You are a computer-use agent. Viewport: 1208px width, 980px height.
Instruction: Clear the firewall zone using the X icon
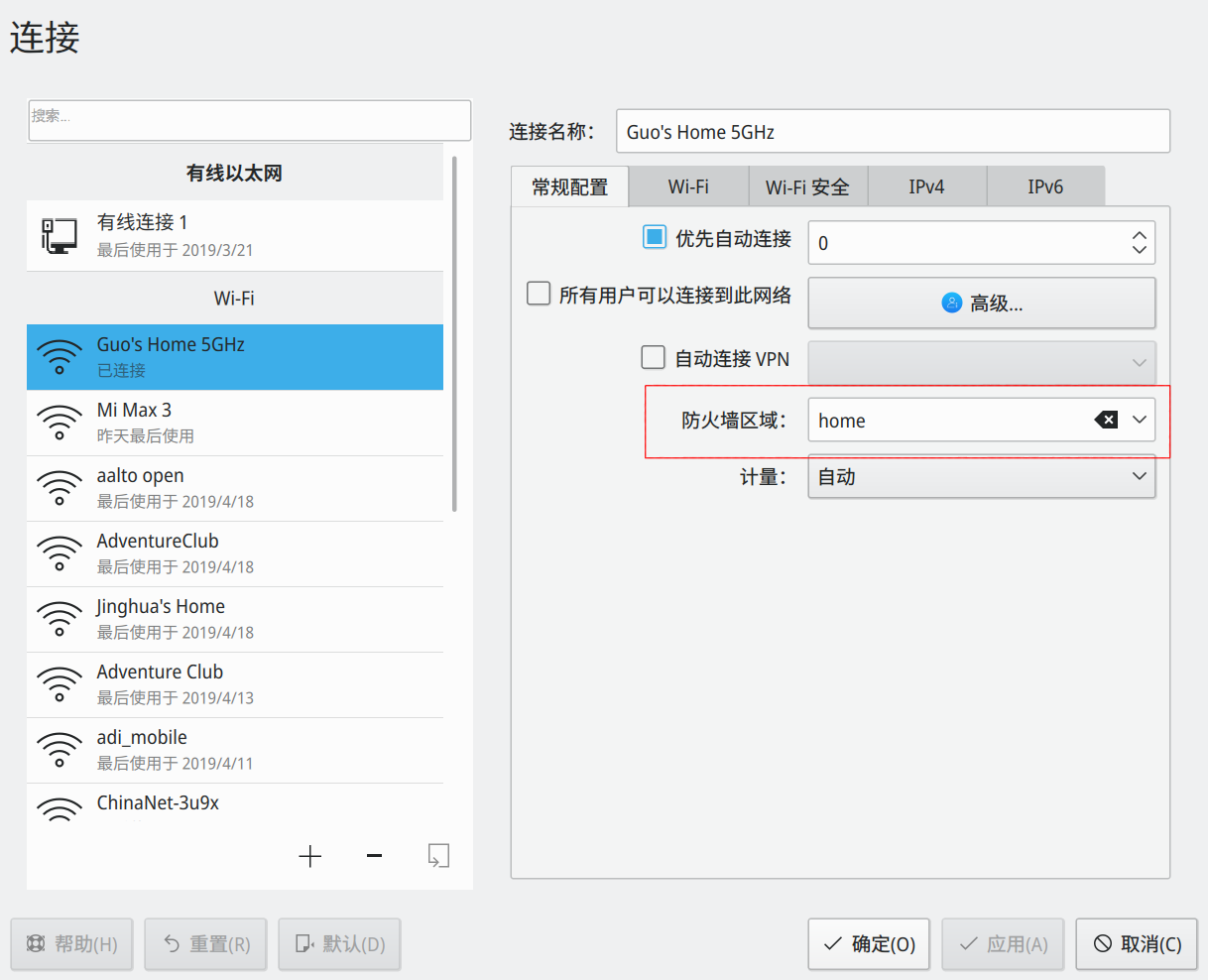coord(1106,419)
